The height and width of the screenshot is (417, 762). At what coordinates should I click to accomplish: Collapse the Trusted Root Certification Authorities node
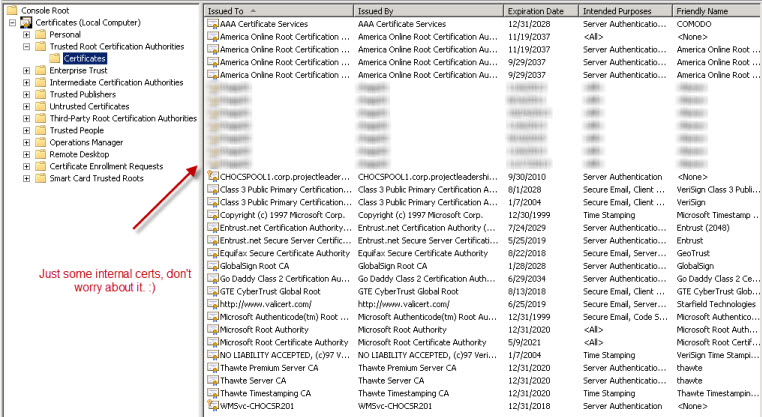coord(27,46)
